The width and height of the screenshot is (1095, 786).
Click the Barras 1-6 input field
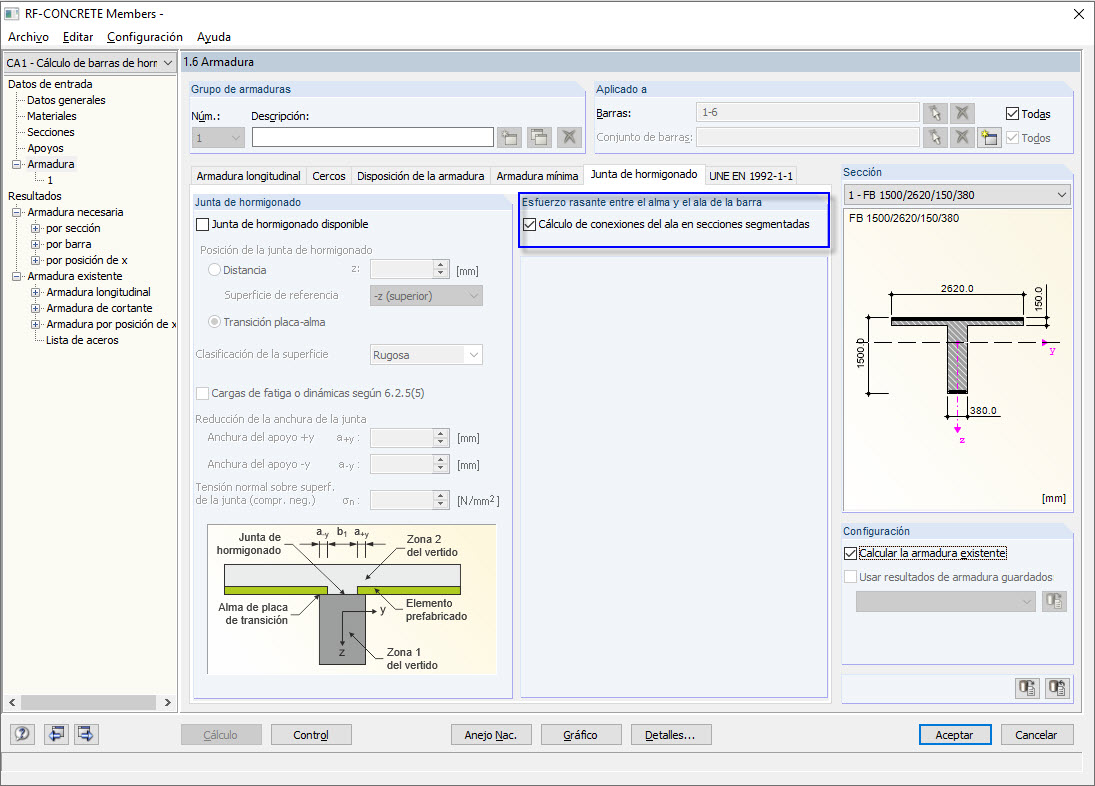pos(807,112)
